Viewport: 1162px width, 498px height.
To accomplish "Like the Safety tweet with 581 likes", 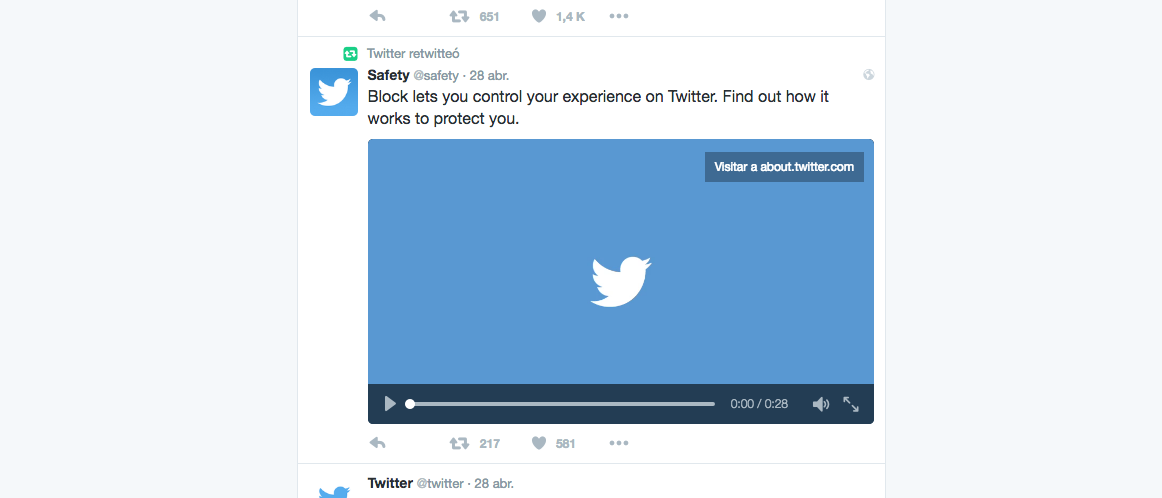I will click(539, 443).
